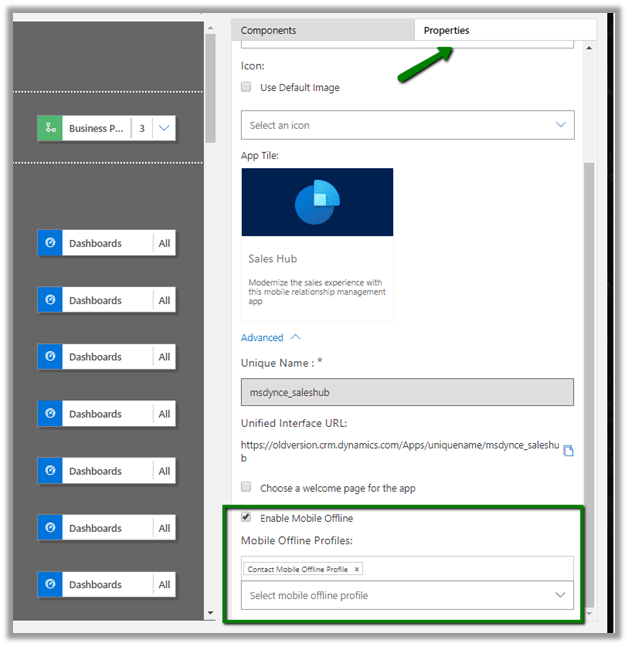The height and width of the screenshot is (646, 628).
Task: Click All on second Dashboards tile
Action: (x=164, y=300)
